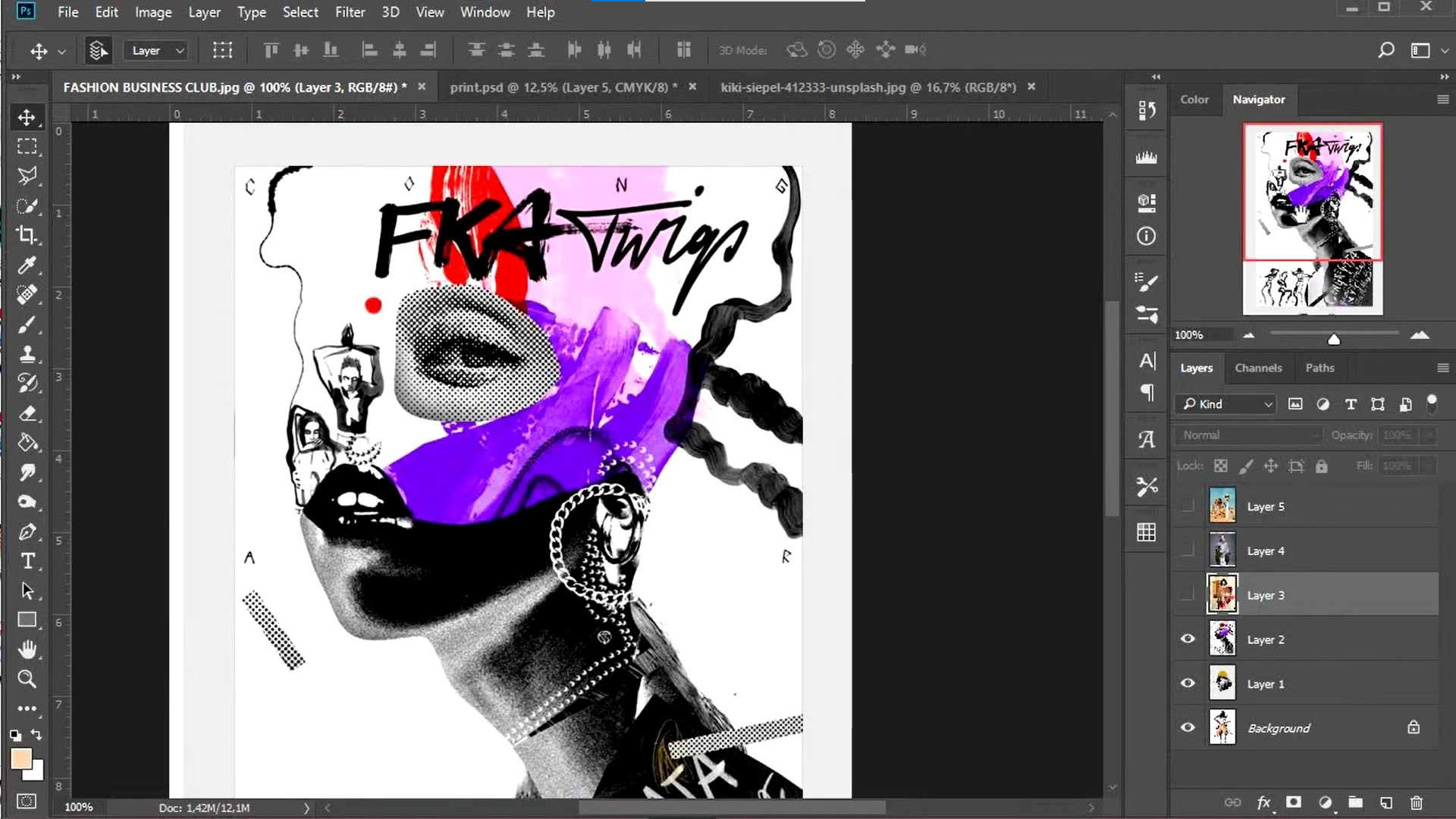Select the Clone Stamp tool
Viewport: 1456px width, 819px height.
pos(27,354)
